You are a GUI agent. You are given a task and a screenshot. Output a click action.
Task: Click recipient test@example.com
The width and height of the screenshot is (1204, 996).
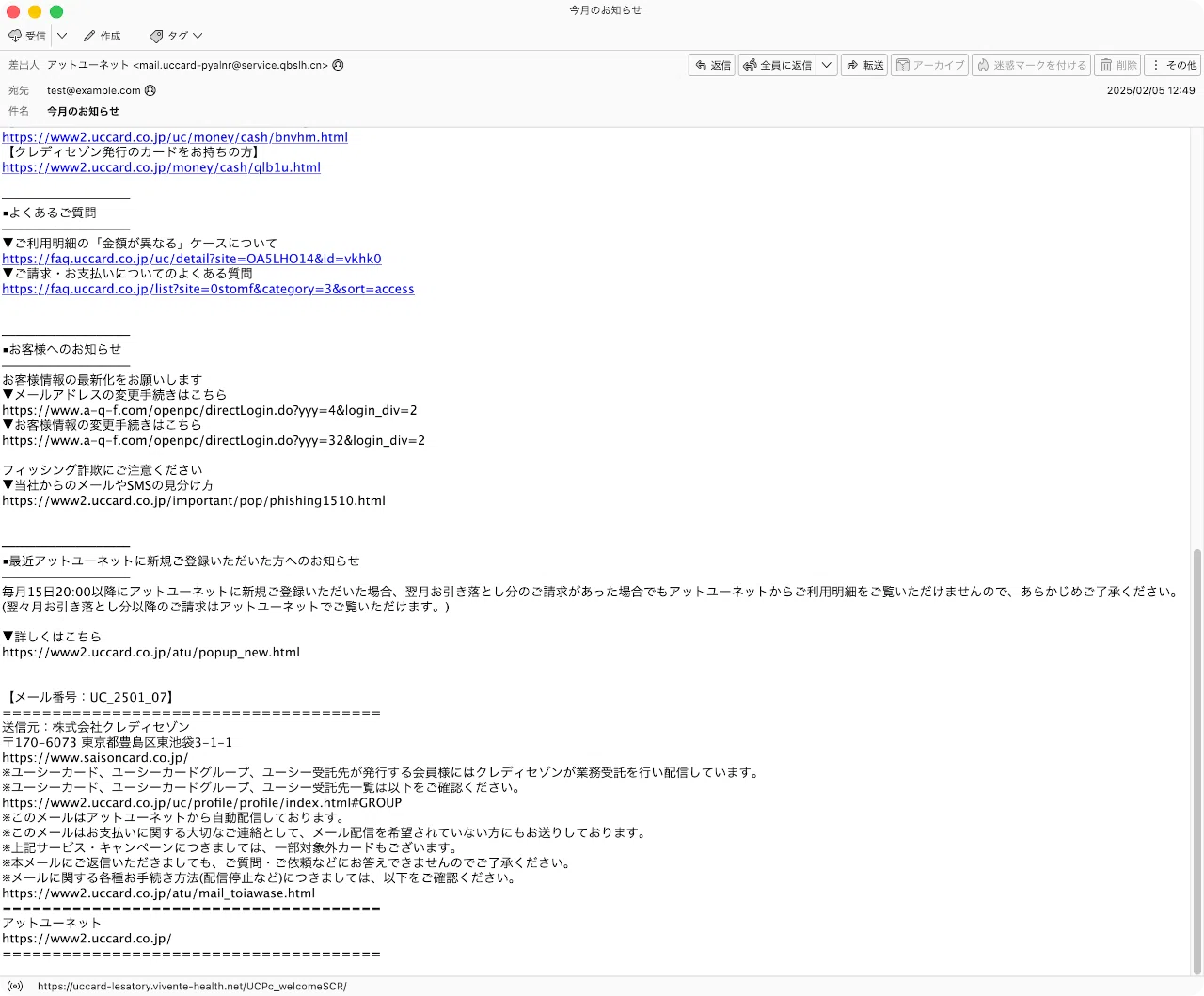(94, 90)
